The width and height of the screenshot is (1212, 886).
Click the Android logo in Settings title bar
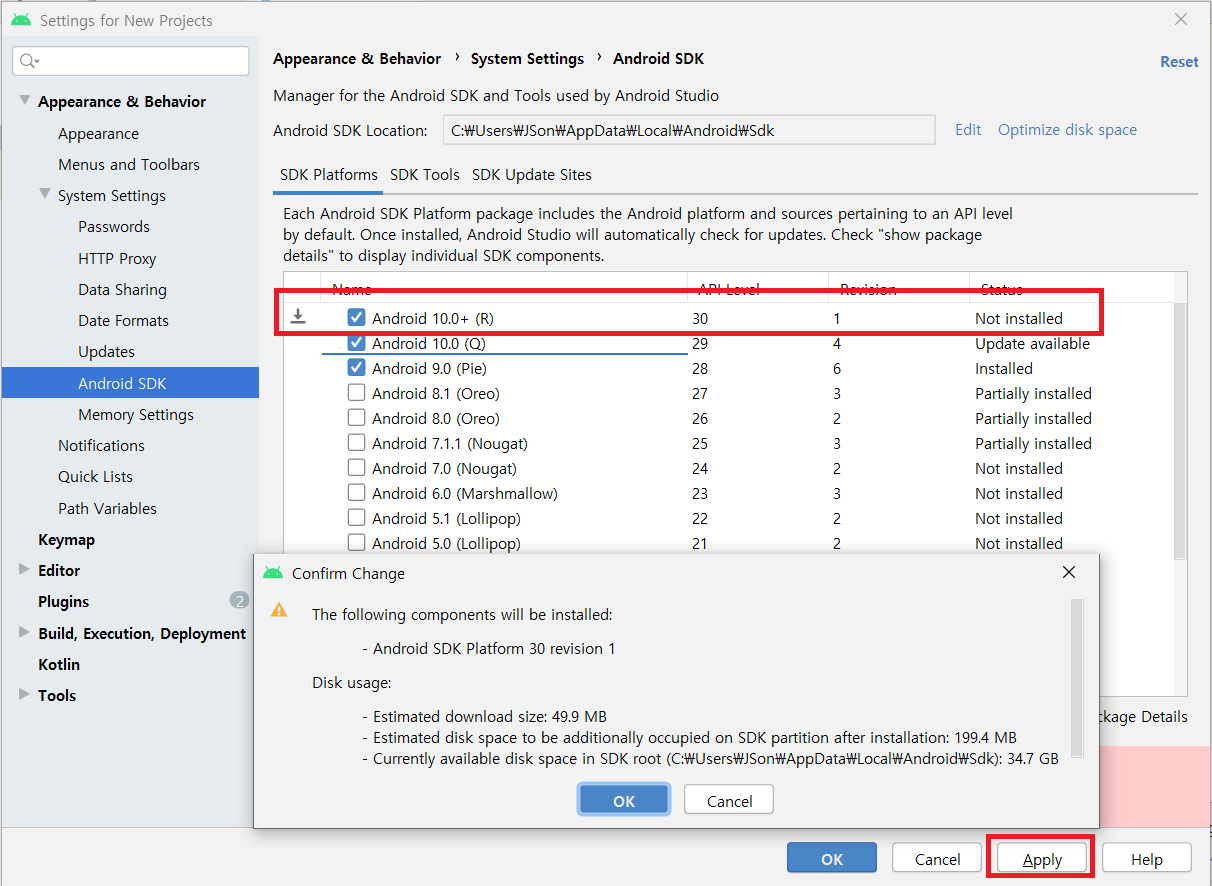20,20
